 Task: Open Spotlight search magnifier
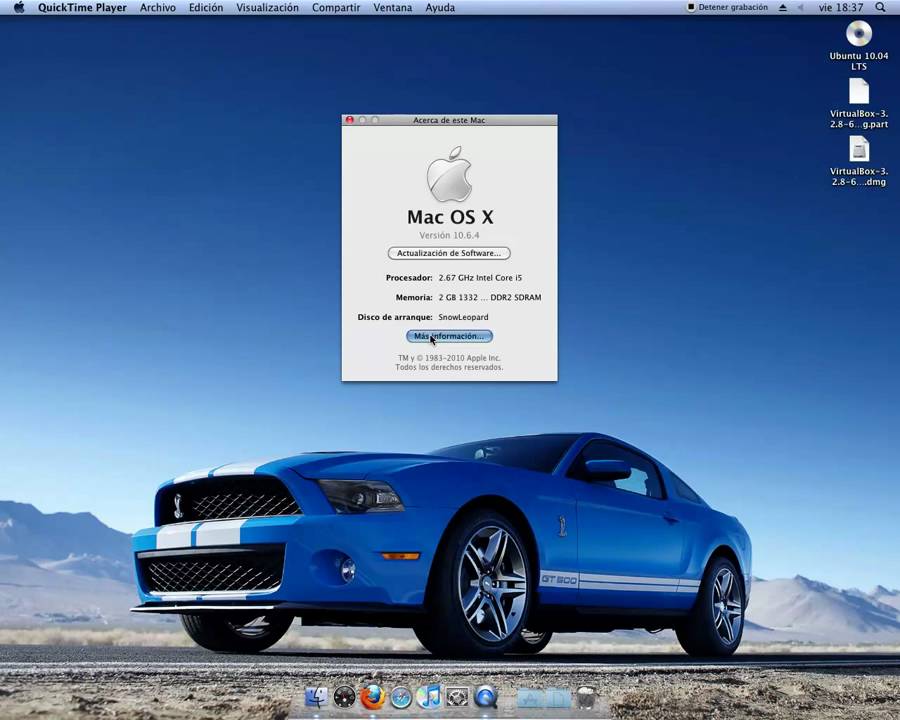[880, 7]
